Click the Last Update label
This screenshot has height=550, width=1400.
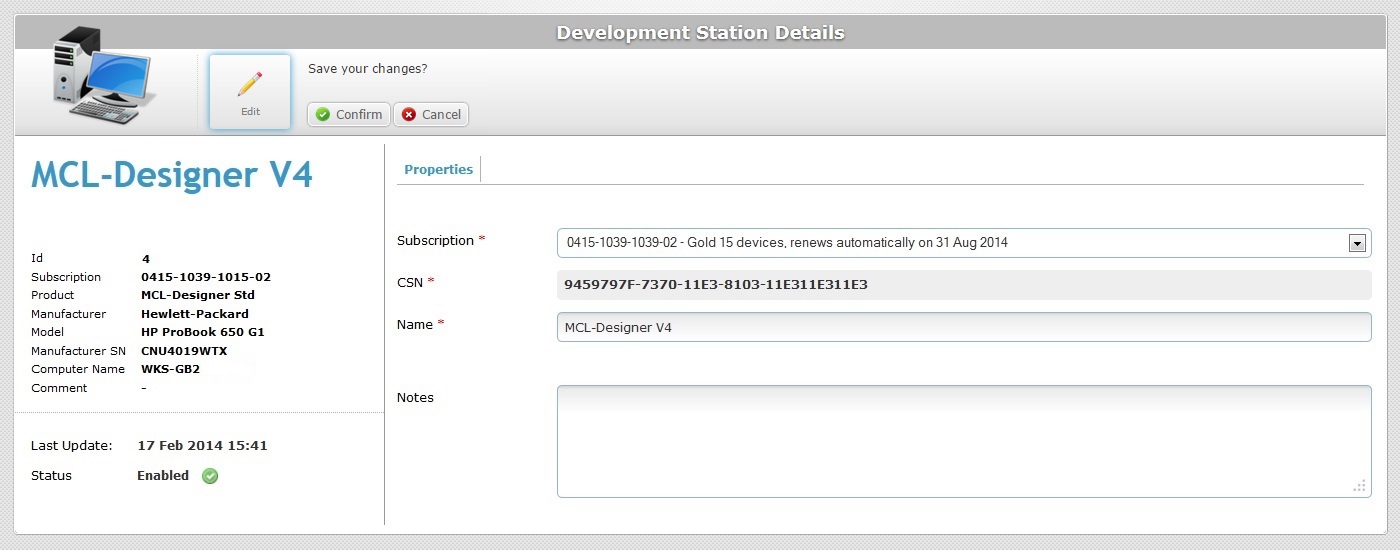72,446
